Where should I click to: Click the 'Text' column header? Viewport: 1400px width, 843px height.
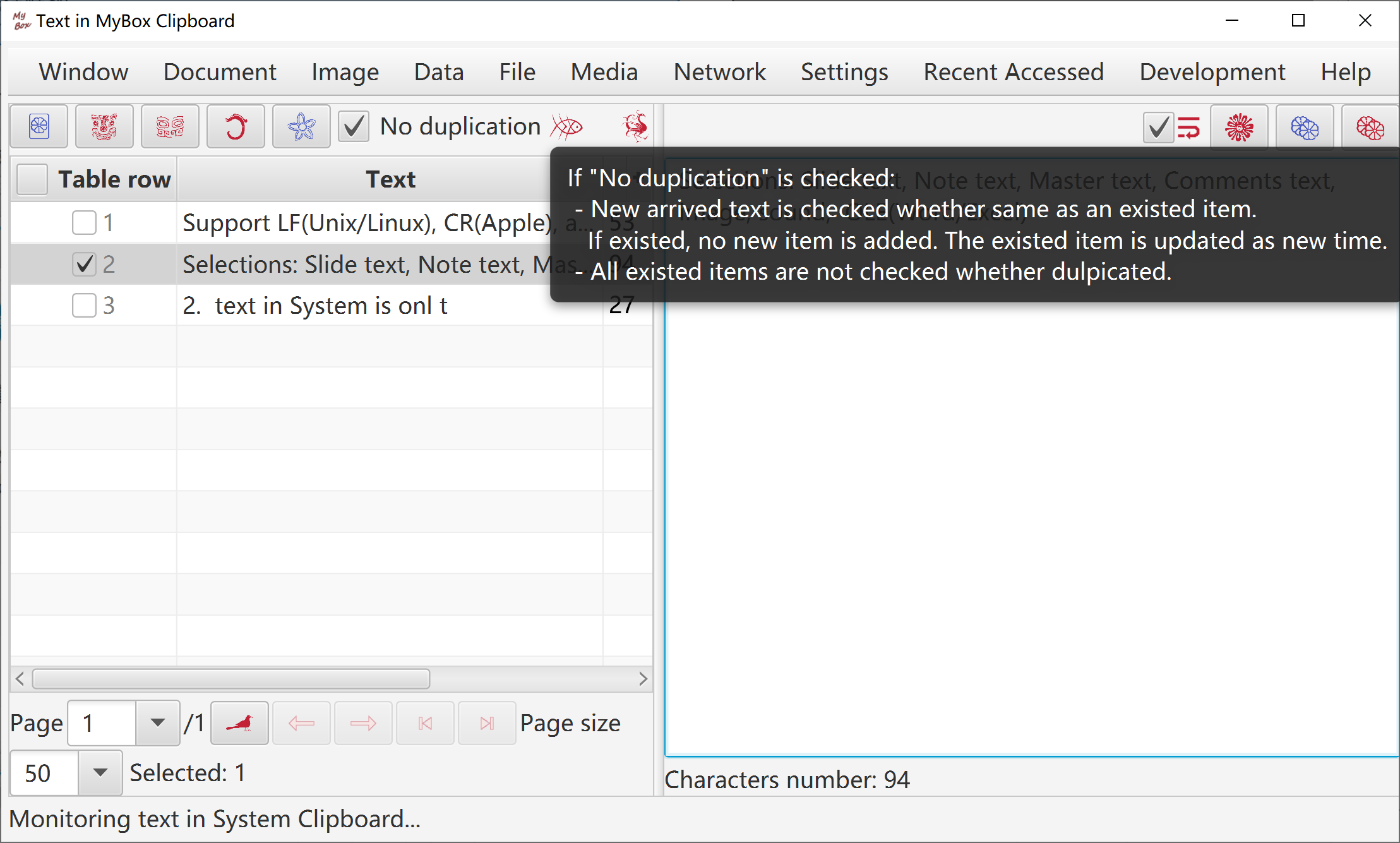point(390,179)
